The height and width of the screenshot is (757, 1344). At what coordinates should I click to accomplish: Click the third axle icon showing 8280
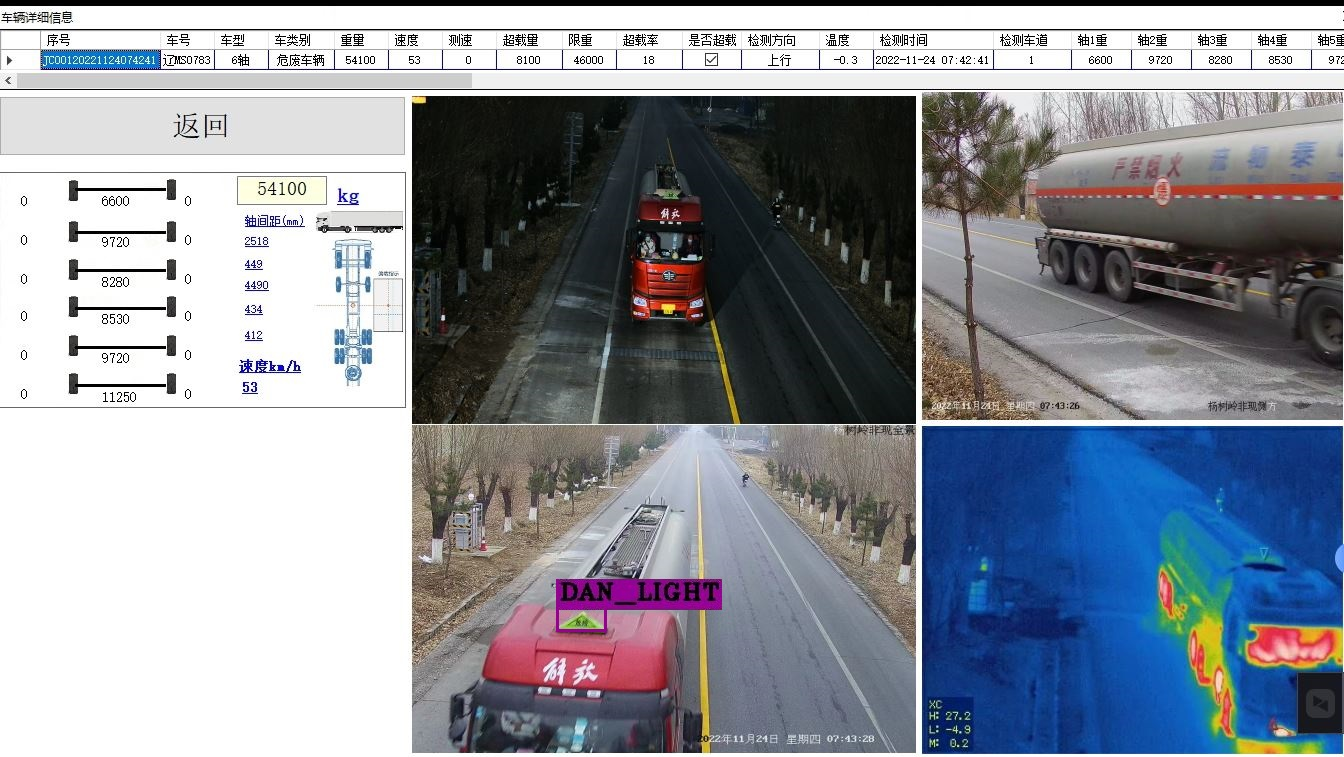click(x=122, y=270)
